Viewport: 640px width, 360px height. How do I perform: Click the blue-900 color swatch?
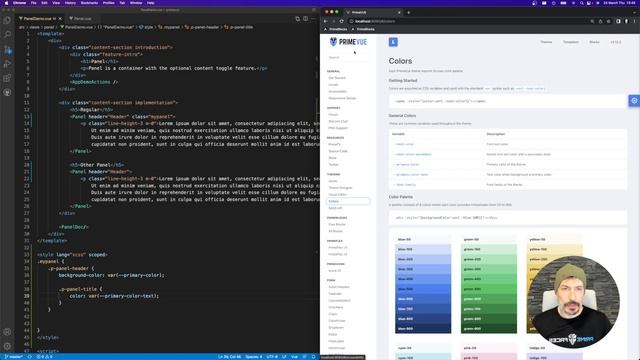[x=423, y=329]
